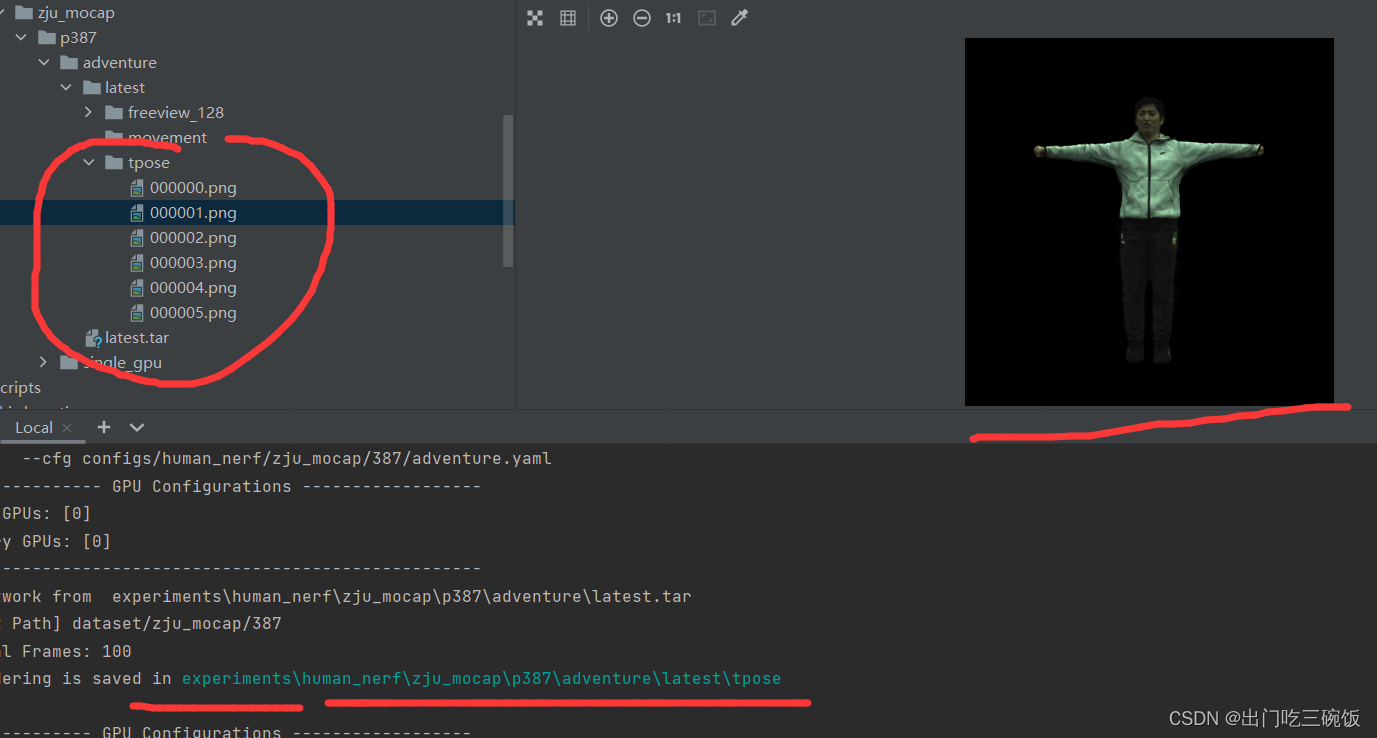Close the Local terminal tab

tap(67, 427)
